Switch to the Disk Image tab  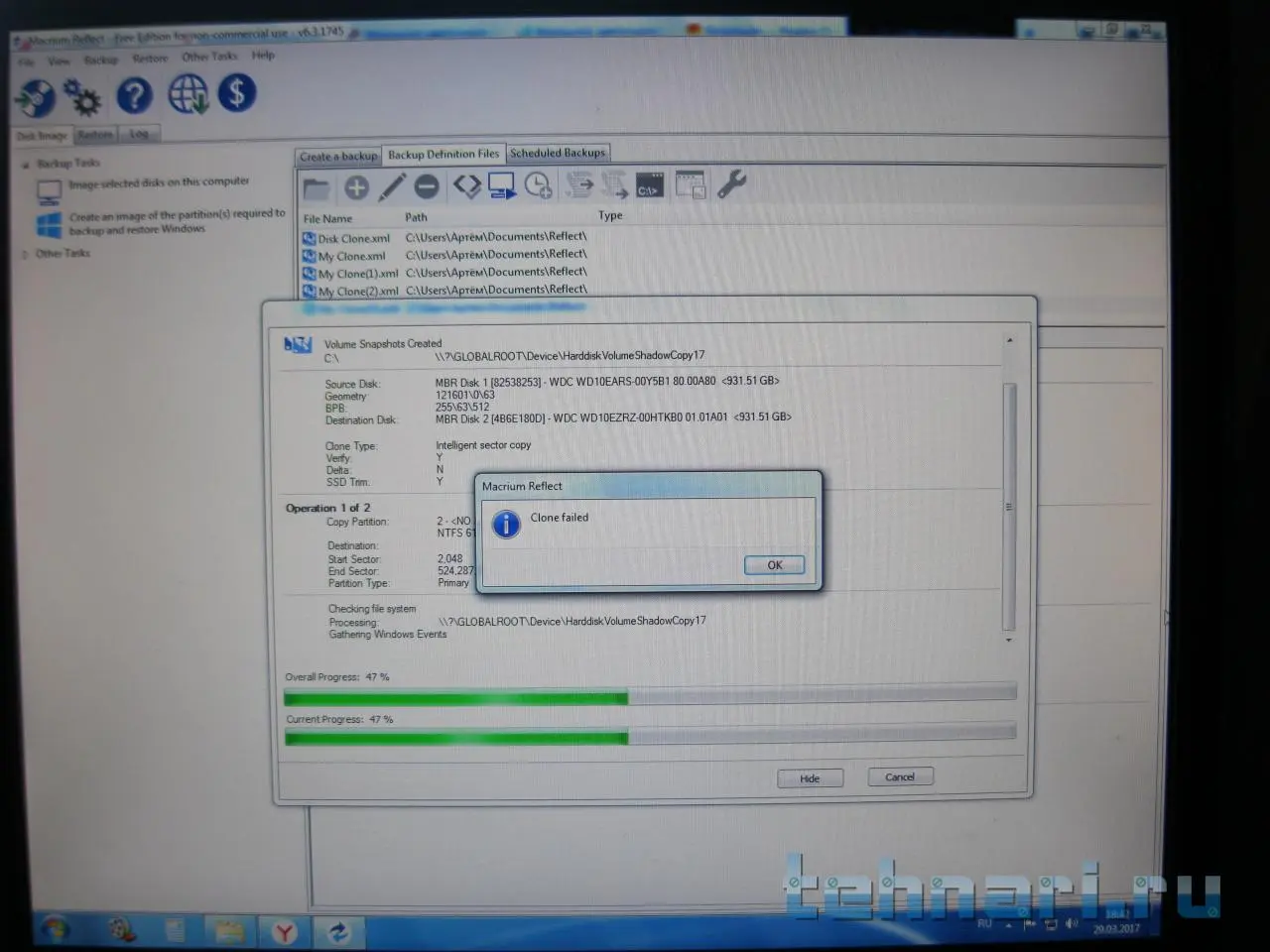42,136
